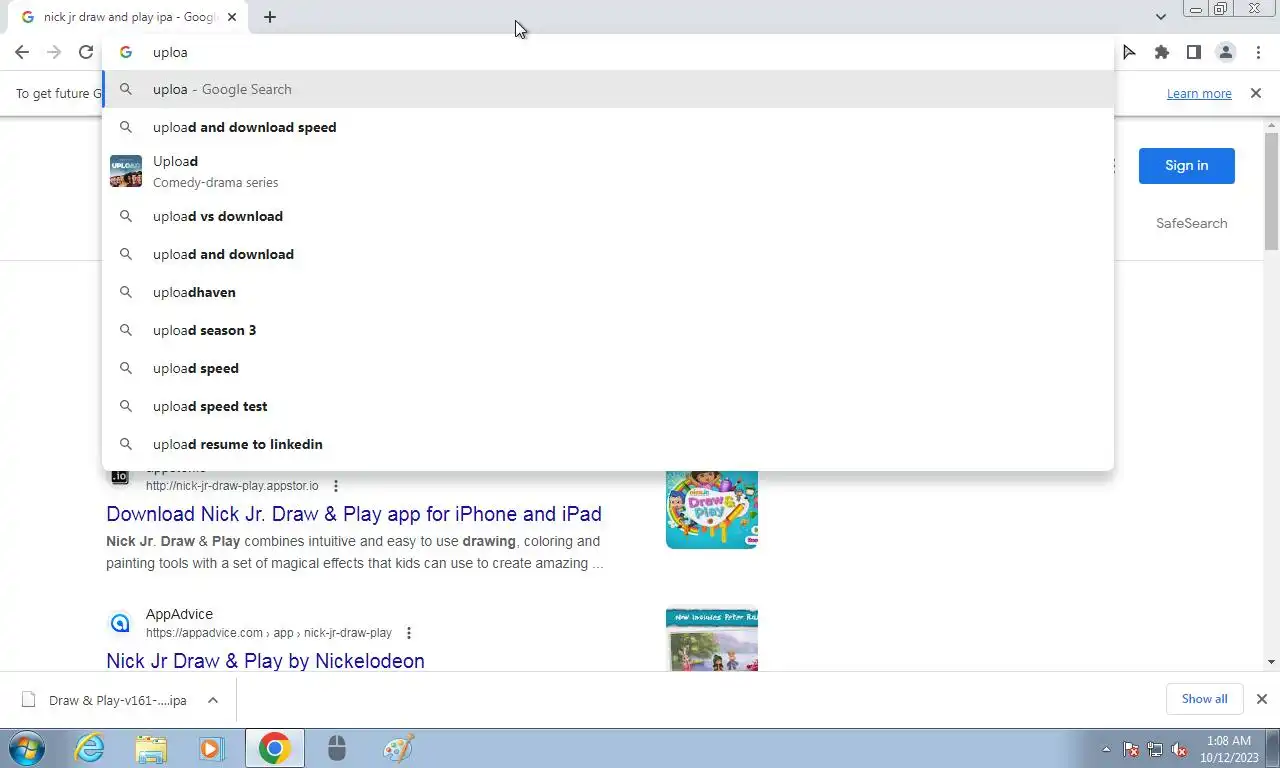Screen dimensions: 1280x768
Task: Expand the download item chevron menu
Action: point(213,700)
